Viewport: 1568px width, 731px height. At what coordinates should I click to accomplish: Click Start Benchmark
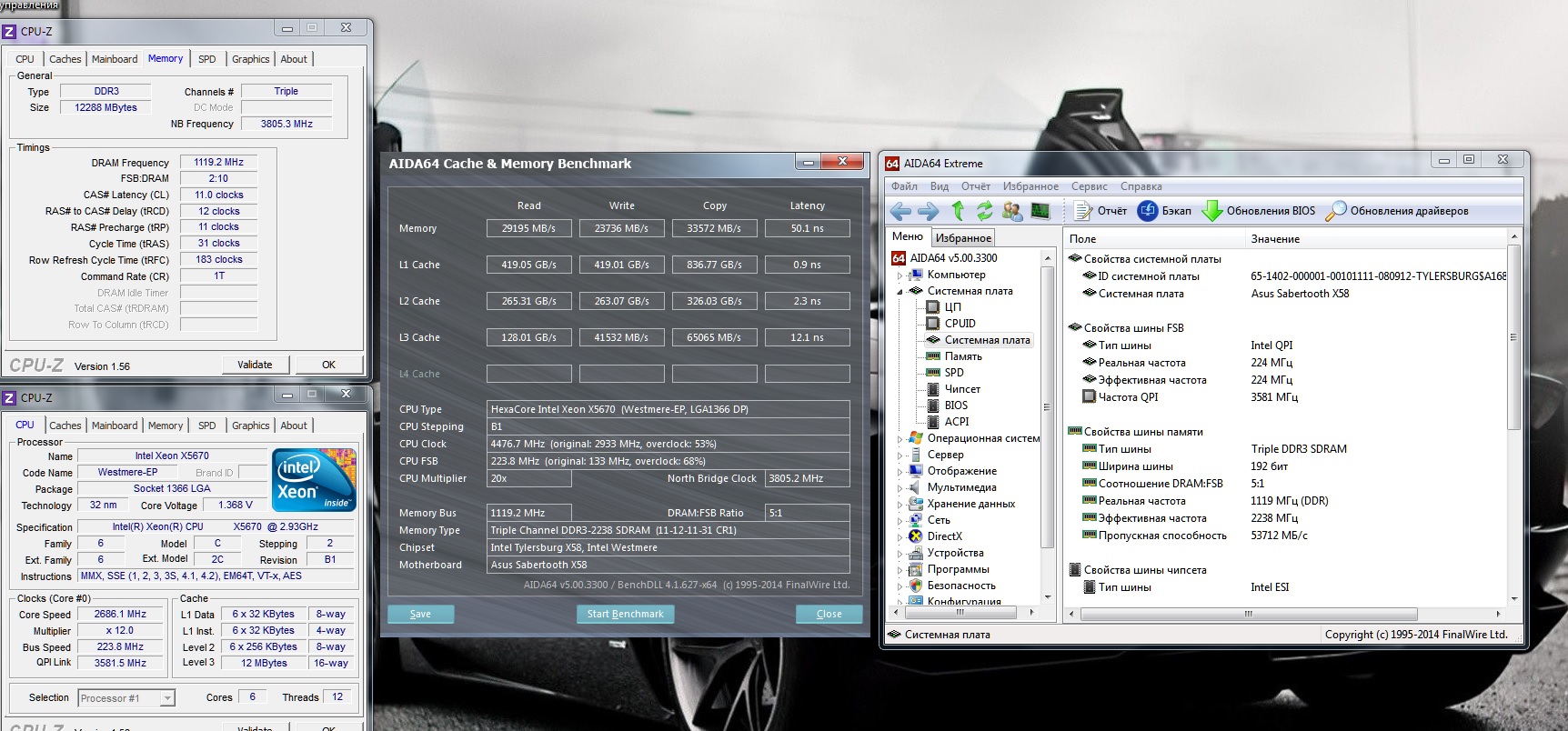[626, 614]
